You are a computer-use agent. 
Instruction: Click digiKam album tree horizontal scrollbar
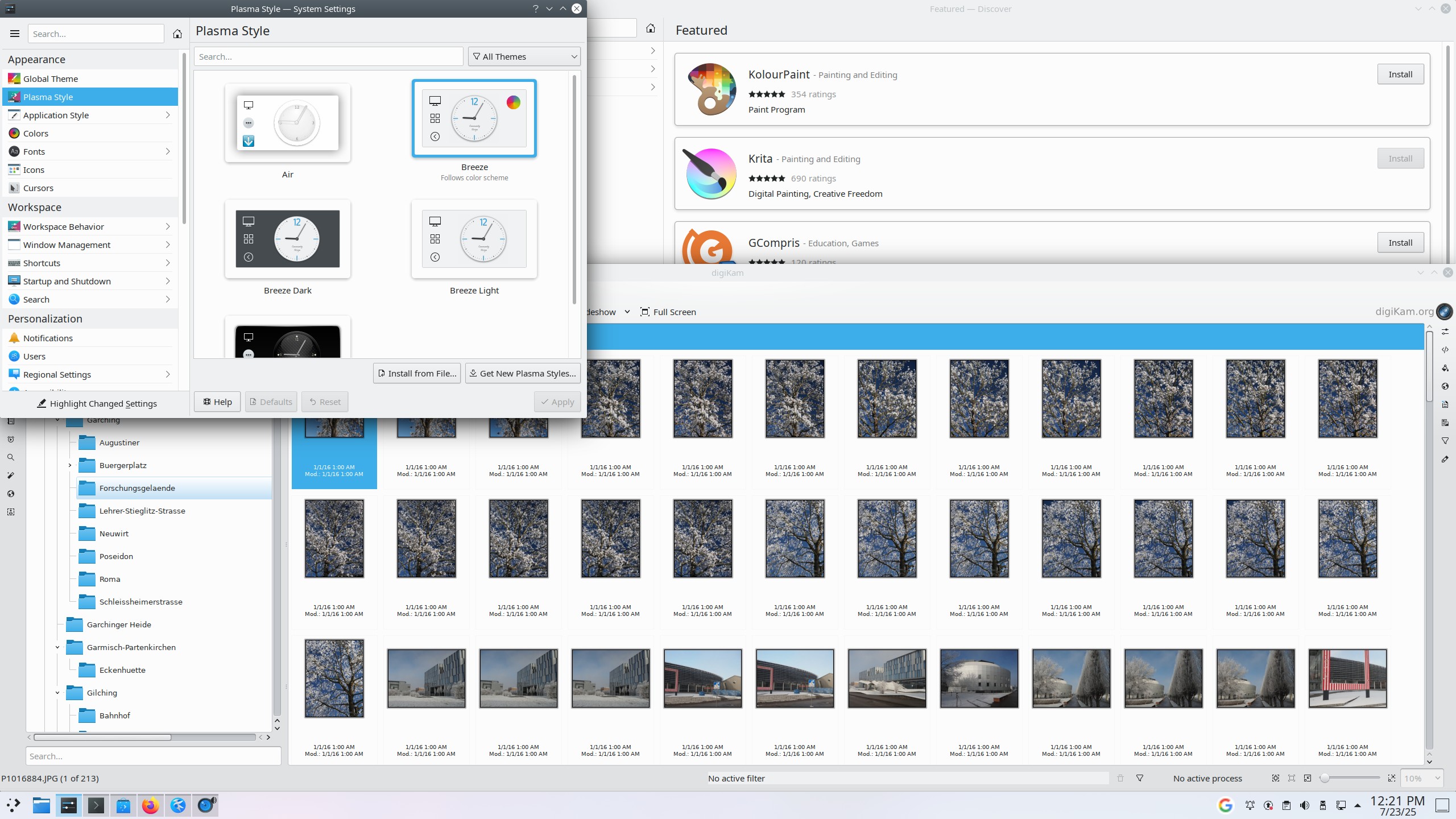click(102, 737)
